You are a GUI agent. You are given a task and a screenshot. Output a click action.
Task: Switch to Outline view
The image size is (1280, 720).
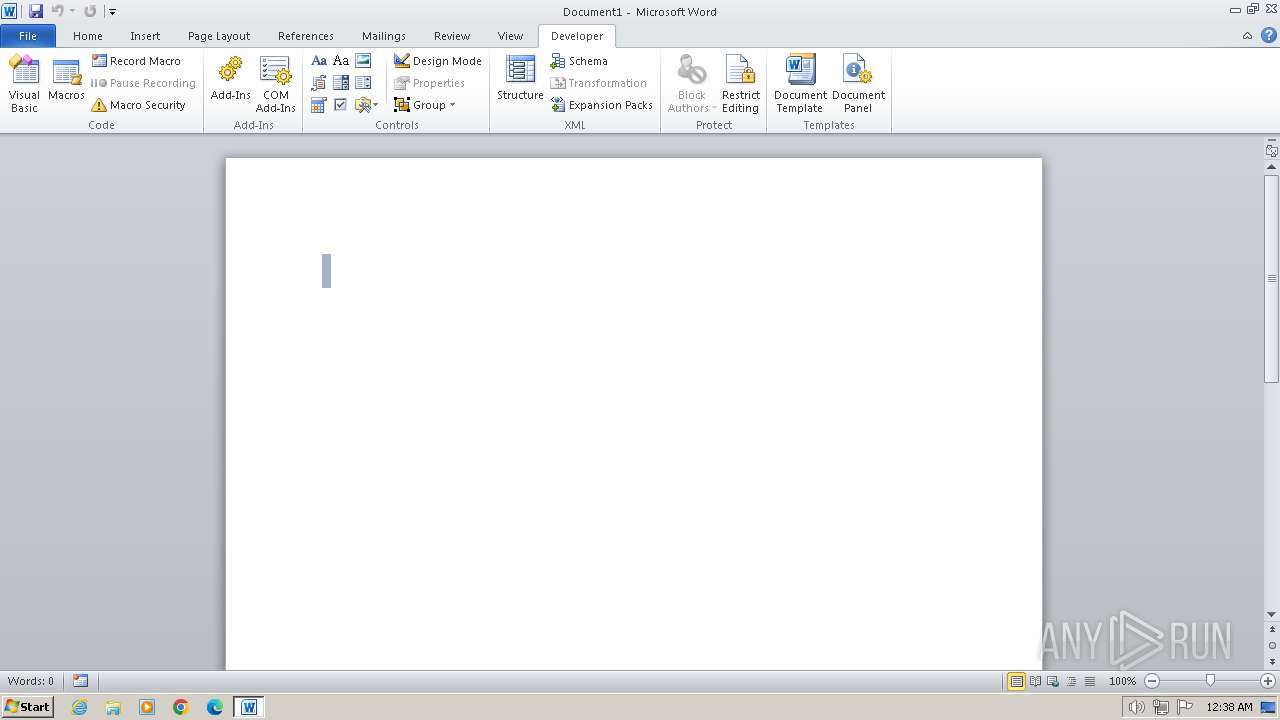pyautogui.click(x=1071, y=681)
